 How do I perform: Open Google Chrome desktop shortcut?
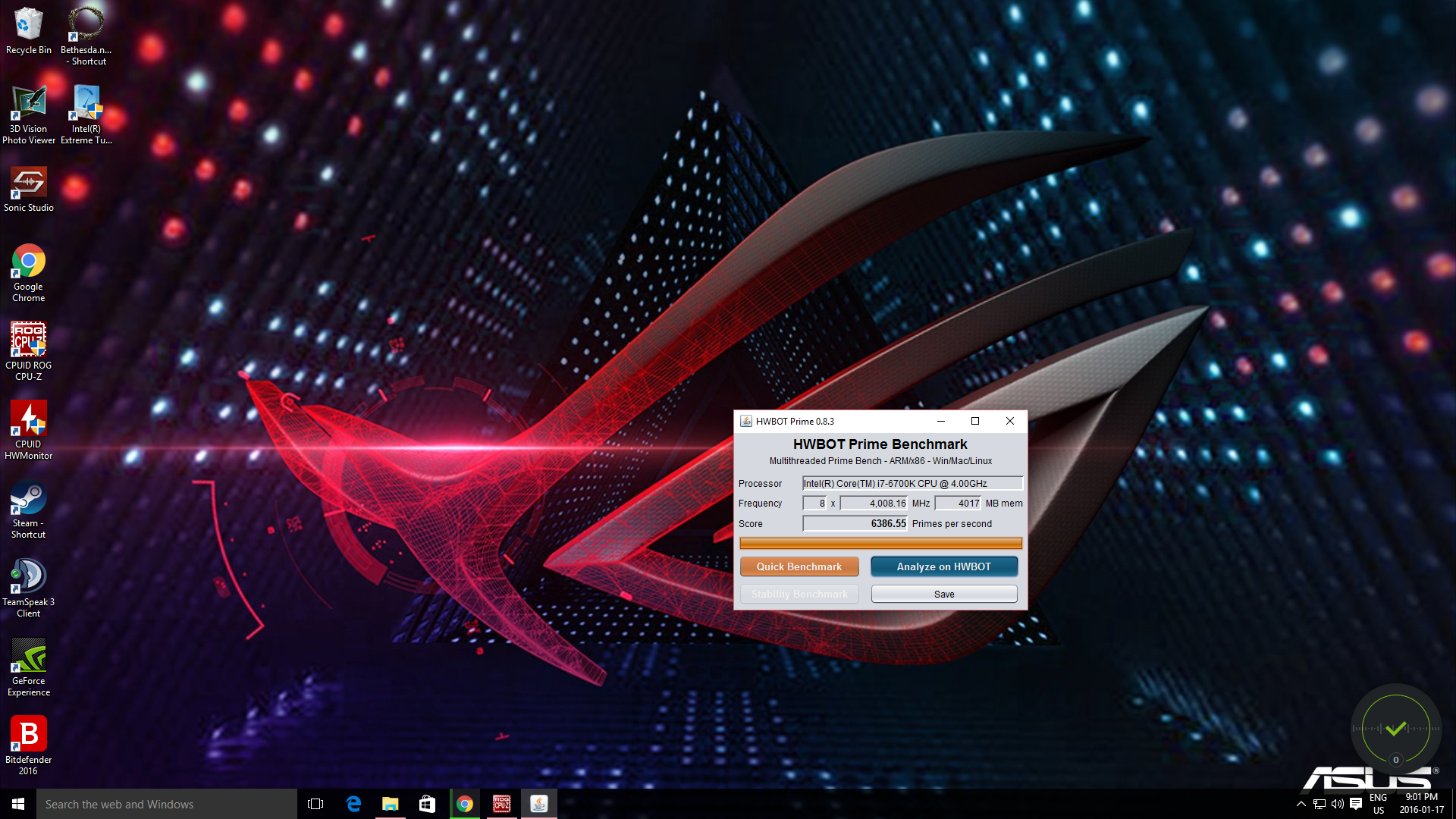(29, 273)
